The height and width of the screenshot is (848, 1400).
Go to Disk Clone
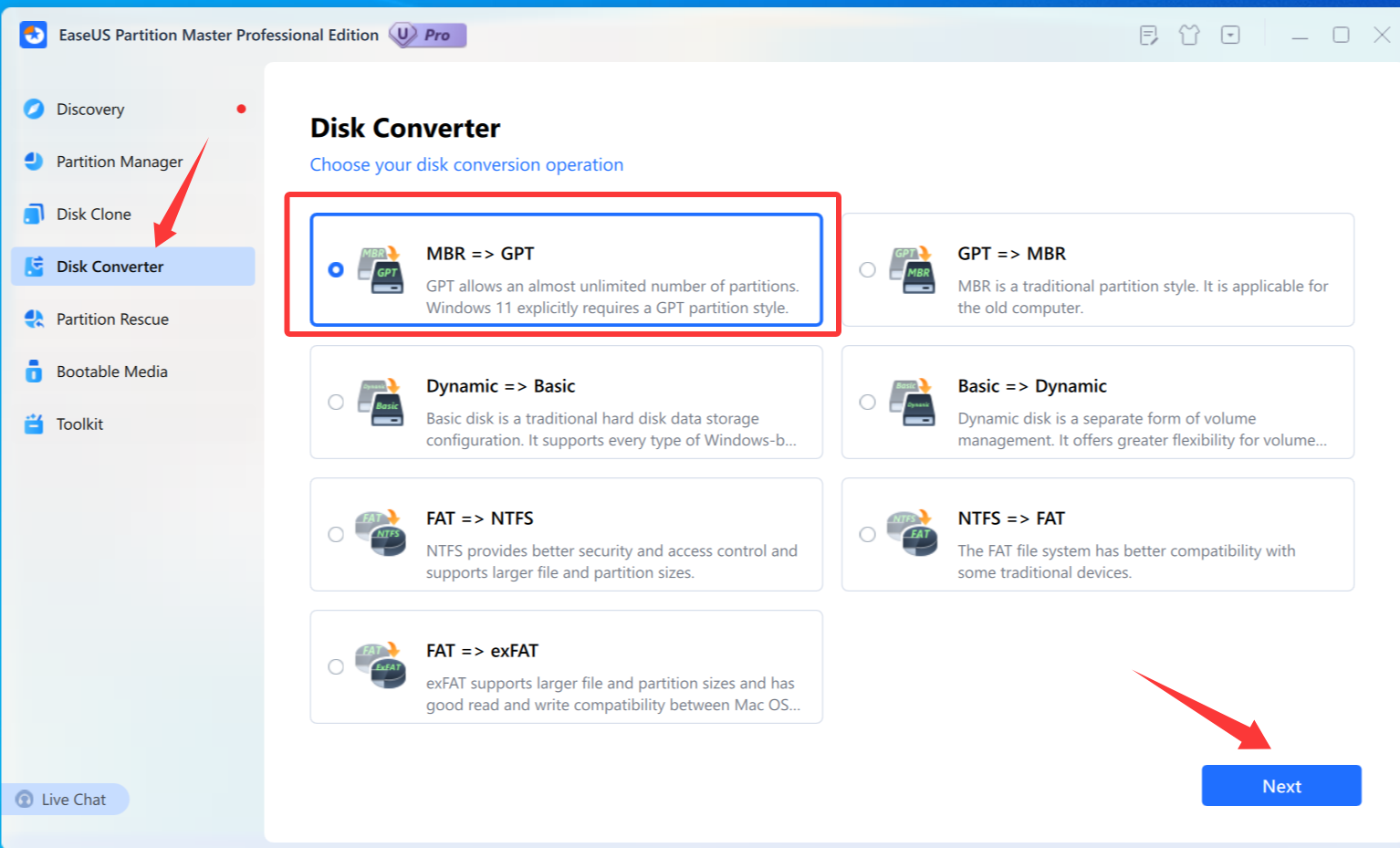tap(132, 214)
